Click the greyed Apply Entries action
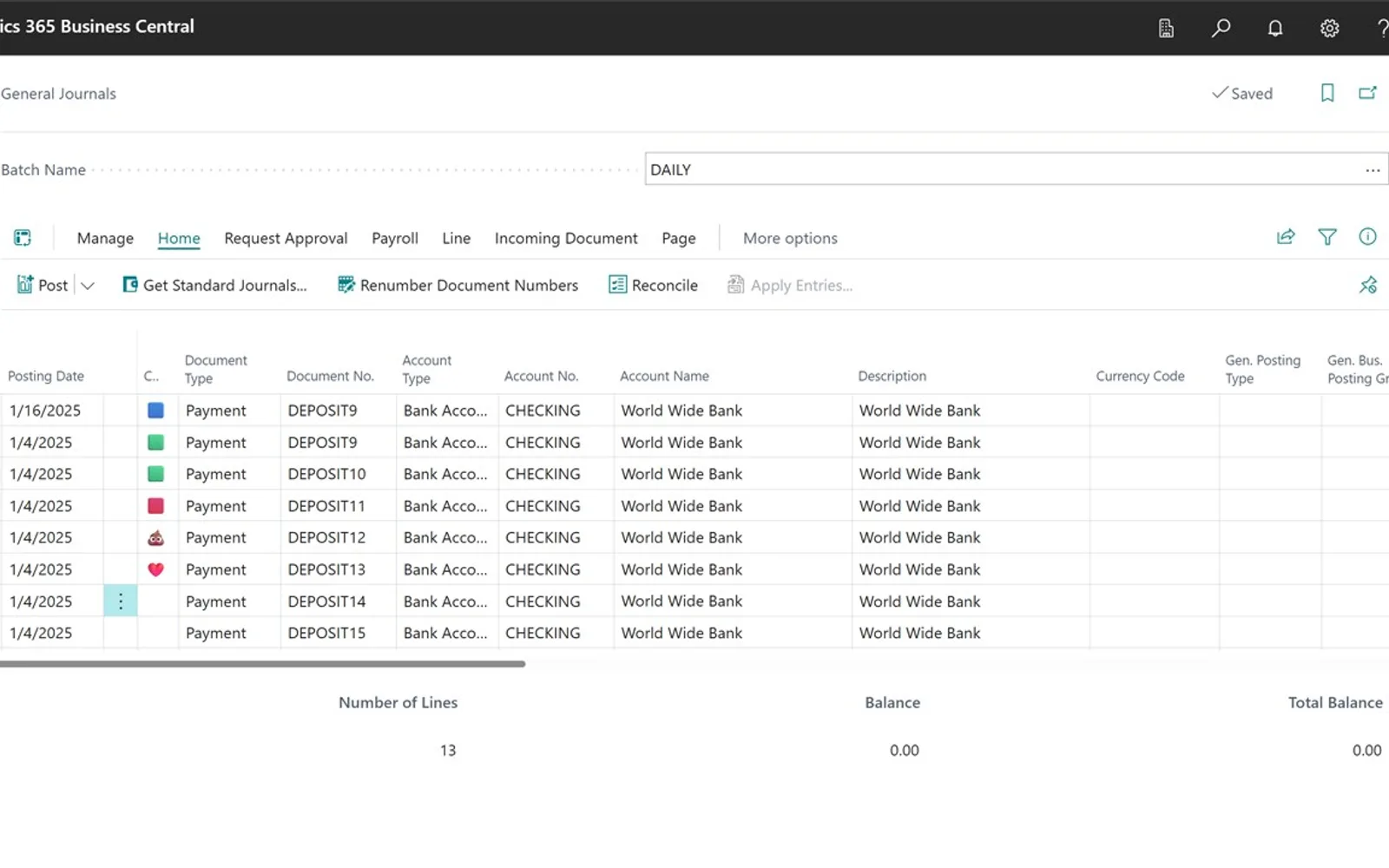This screenshot has height=868, width=1389. (x=789, y=285)
